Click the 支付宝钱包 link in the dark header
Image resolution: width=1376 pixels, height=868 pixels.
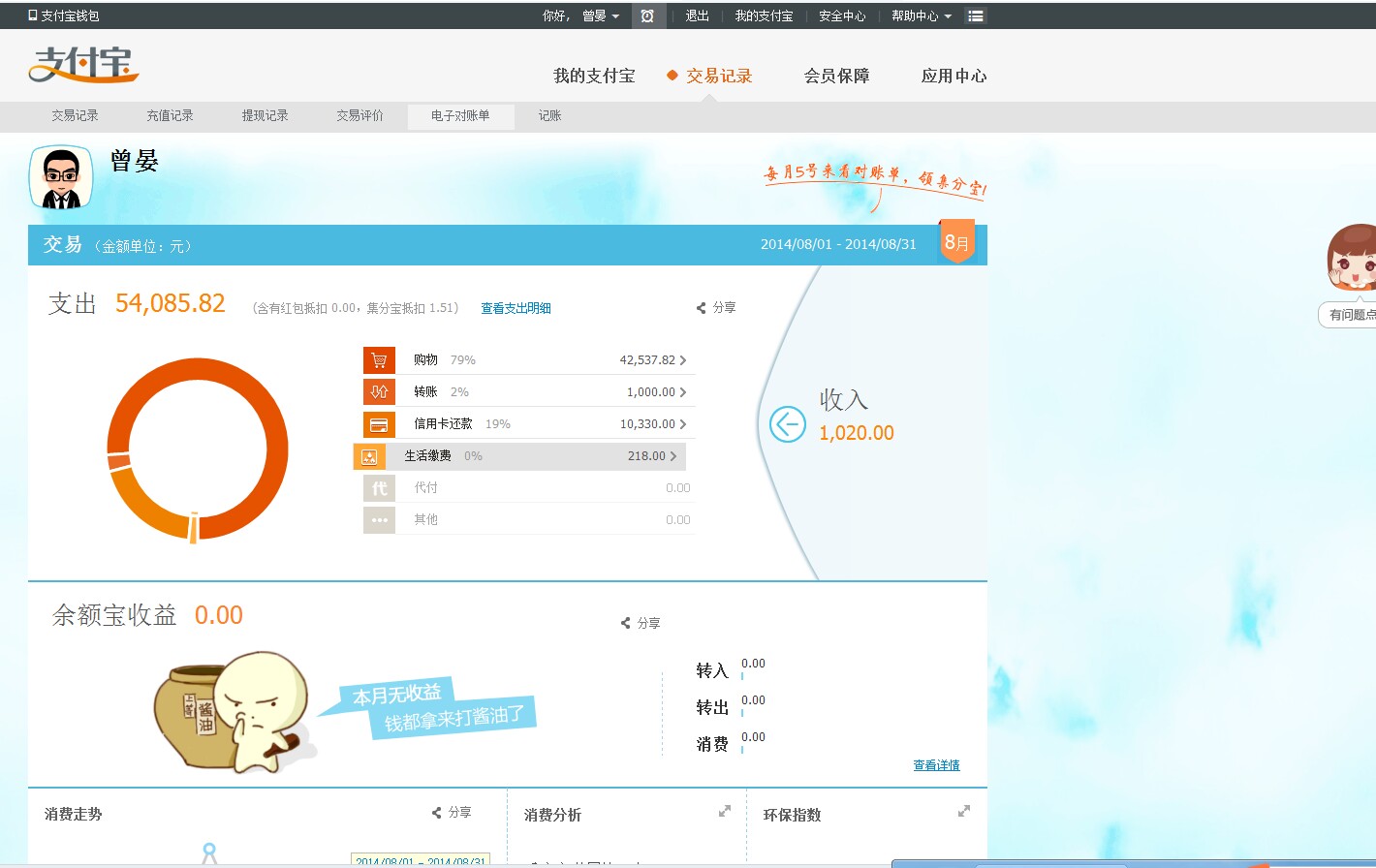tap(64, 16)
